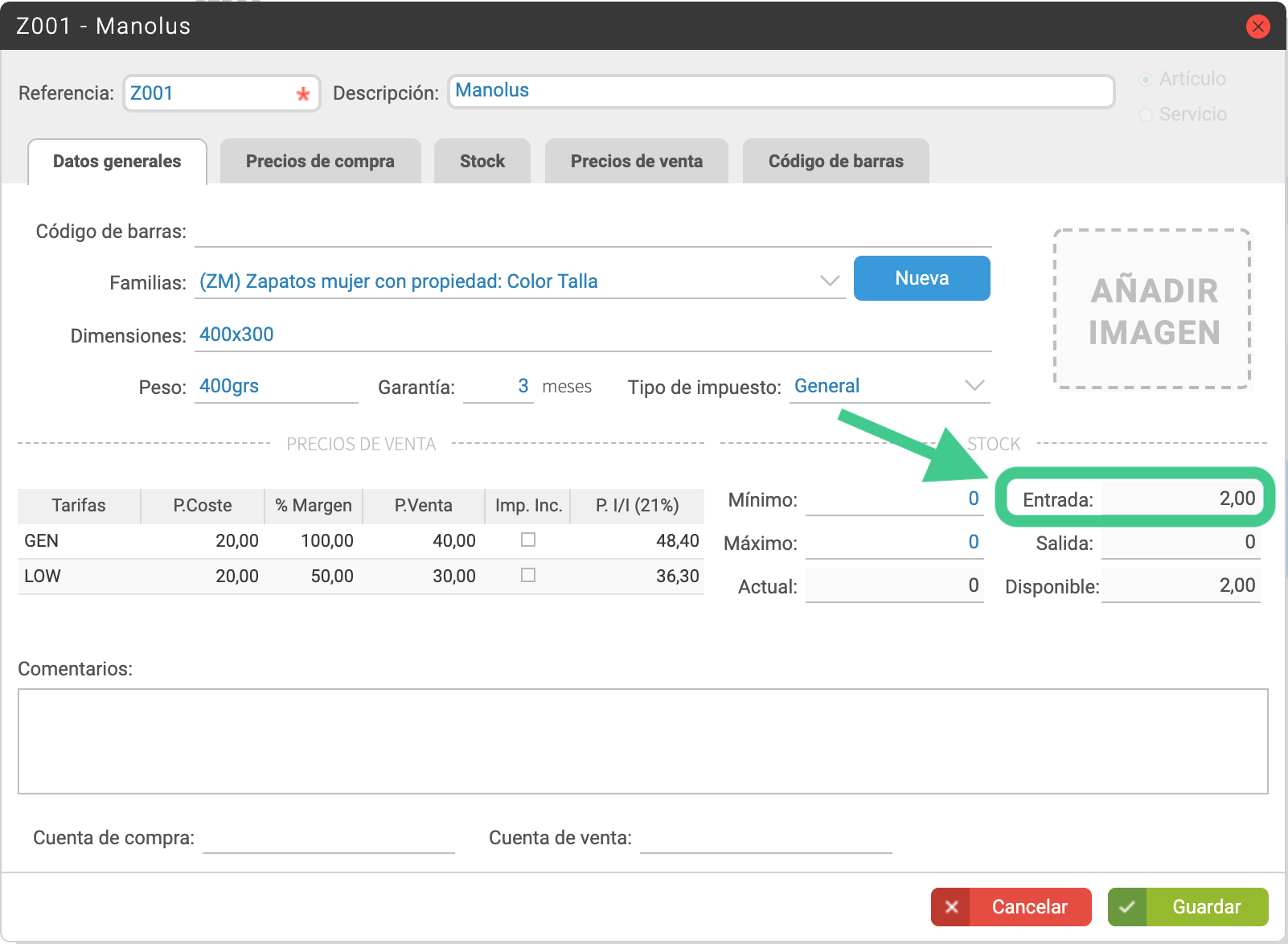Click the X icon on Cancelar button

pyautogui.click(x=951, y=907)
